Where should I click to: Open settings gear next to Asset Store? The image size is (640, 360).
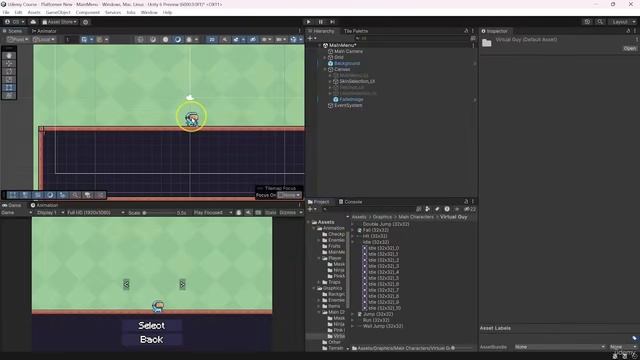point(86,22)
